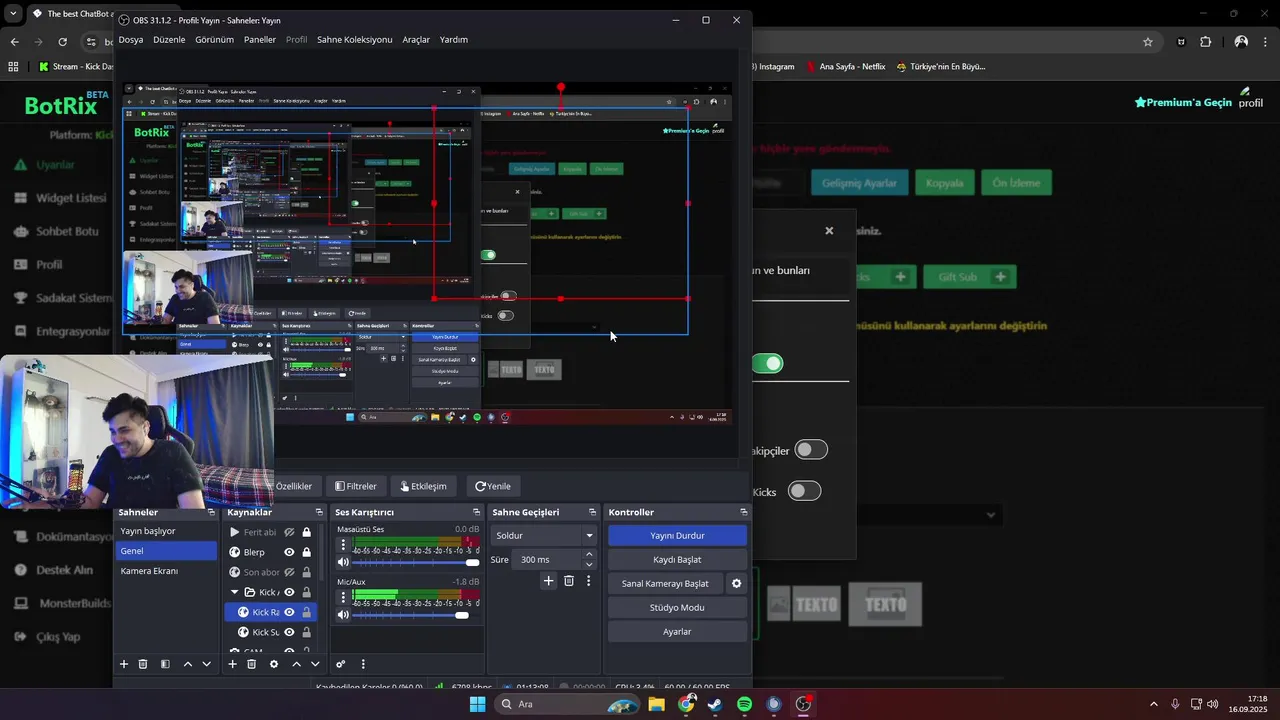The width and height of the screenshot is (1280, 720).
Task: Hide the Blerp source
Action: [x=289, y=552]
